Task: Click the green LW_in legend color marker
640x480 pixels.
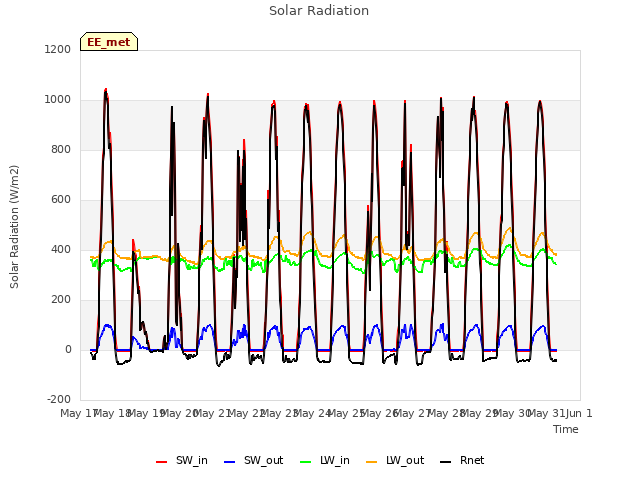Action: tap(306, 462)
